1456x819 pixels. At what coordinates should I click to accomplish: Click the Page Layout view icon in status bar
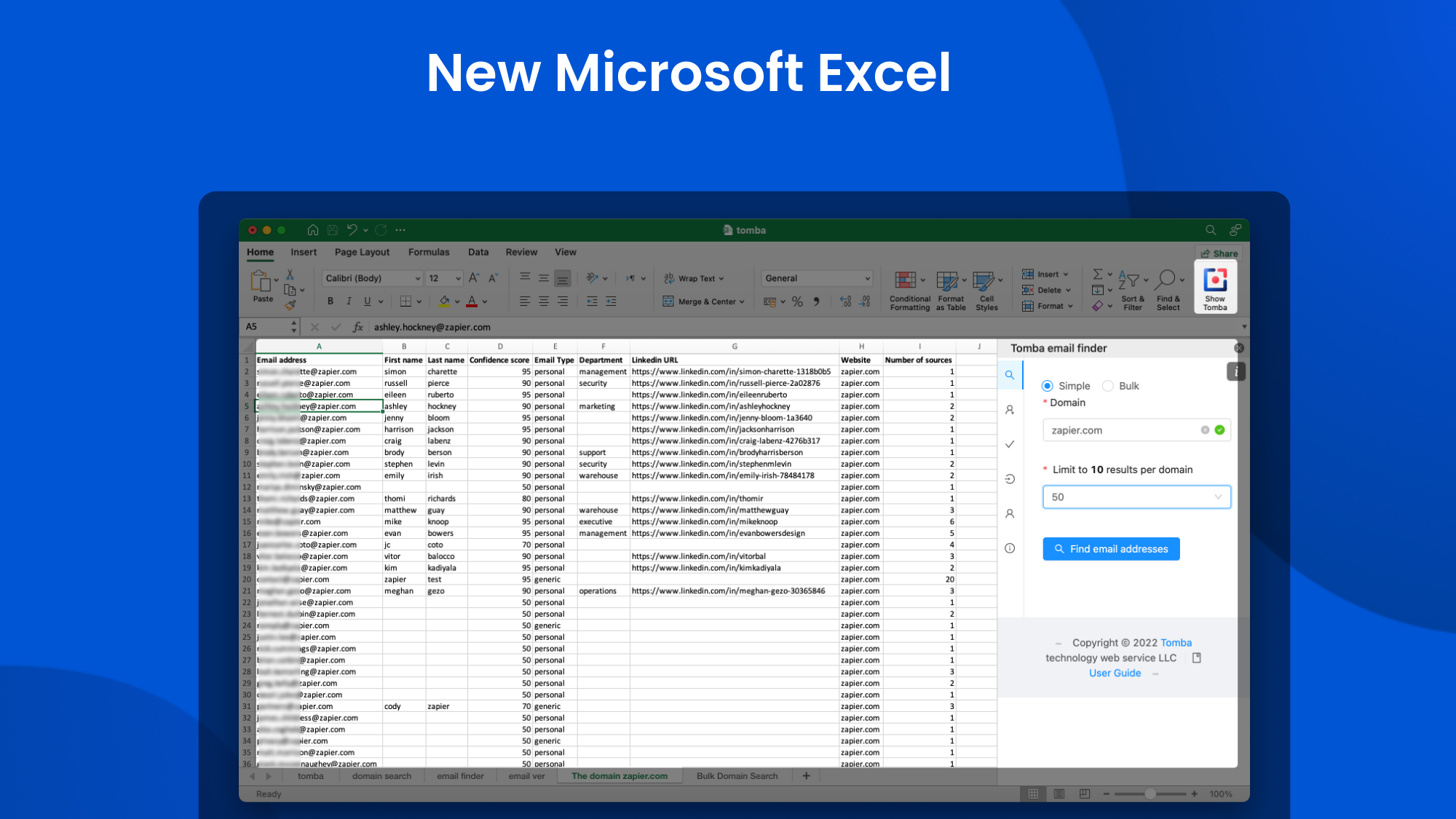click(x=1059, y=794)
